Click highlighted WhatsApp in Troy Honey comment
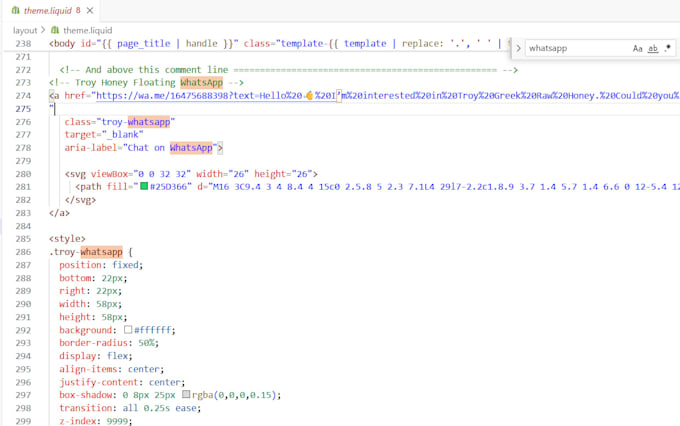680x426 pixels. [x=202, y=82]
